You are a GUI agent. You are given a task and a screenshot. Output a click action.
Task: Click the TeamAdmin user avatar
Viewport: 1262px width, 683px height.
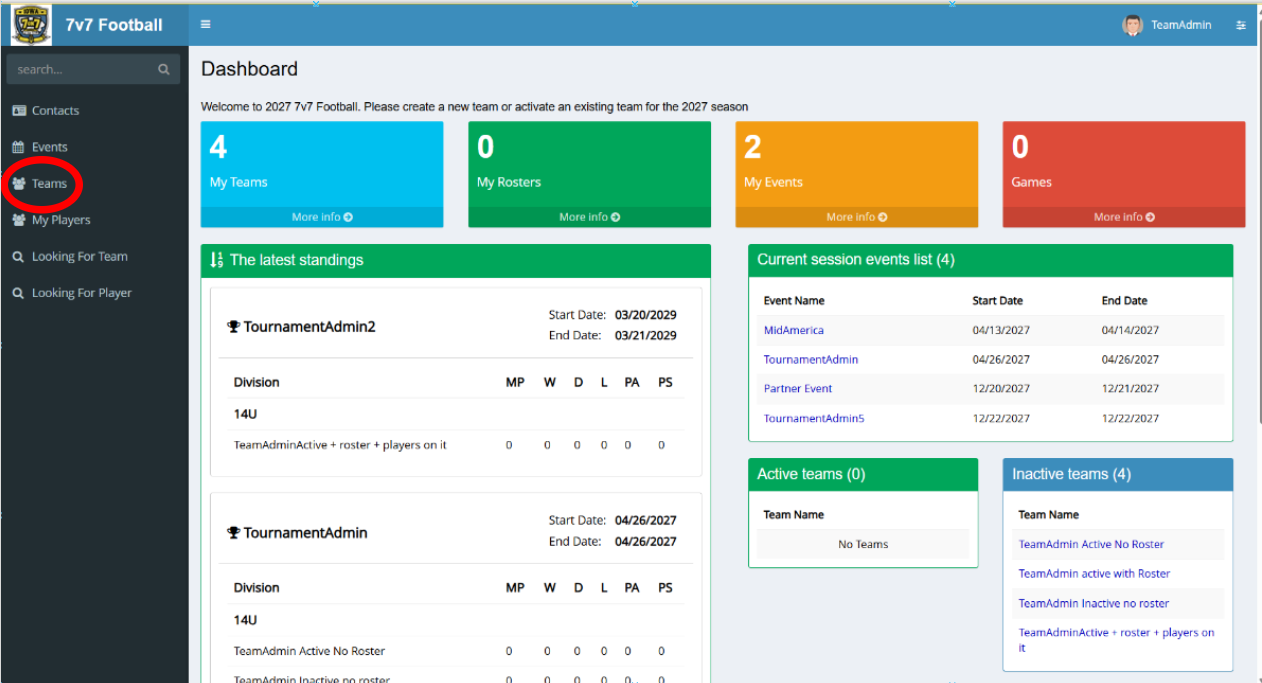pyautogui.click(x=1132, y=25)
